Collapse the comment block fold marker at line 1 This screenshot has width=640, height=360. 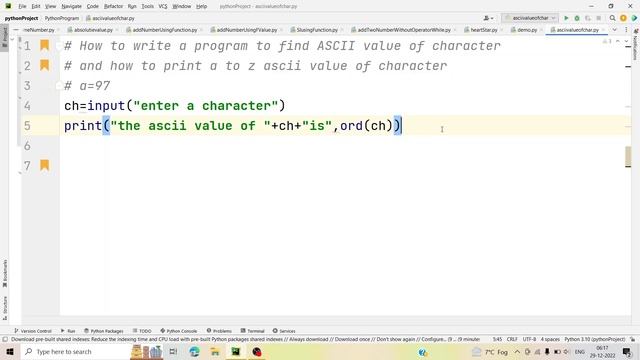coord(58,46)
